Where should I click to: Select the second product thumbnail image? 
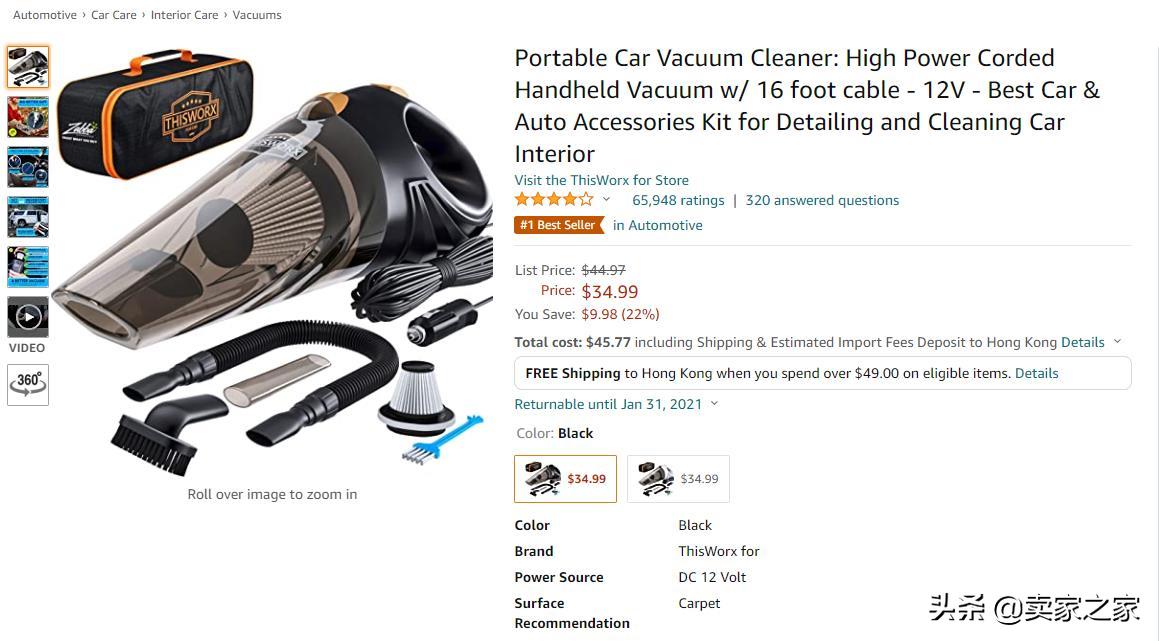coord(28,117)
